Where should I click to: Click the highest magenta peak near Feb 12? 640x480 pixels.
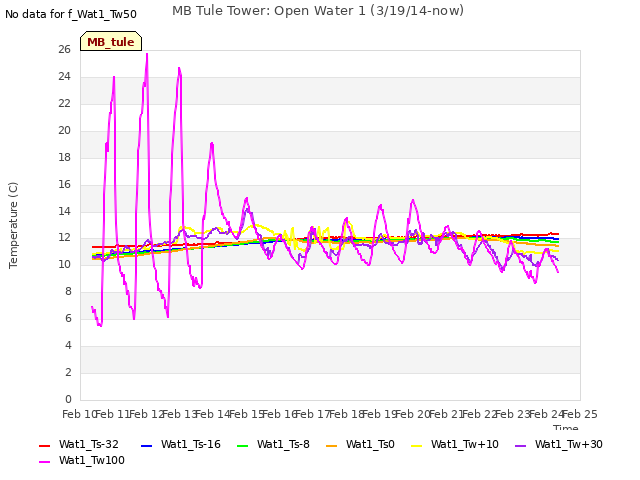click(147, 54)
